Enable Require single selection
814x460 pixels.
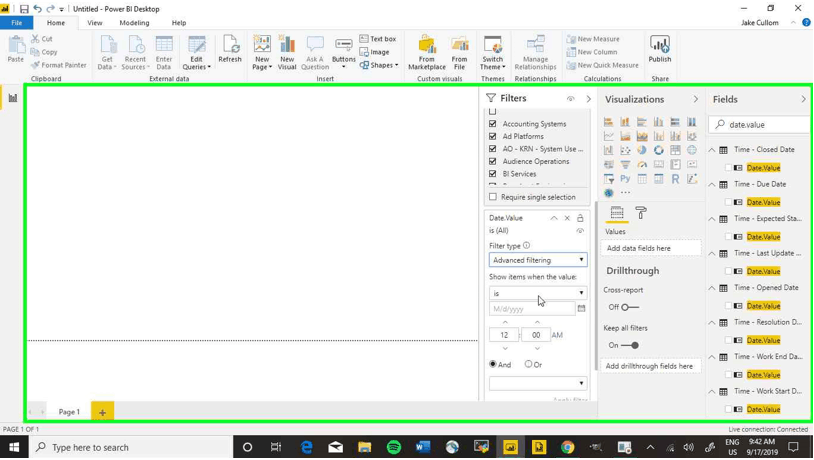pyautogui.click(x=493, y=197)
